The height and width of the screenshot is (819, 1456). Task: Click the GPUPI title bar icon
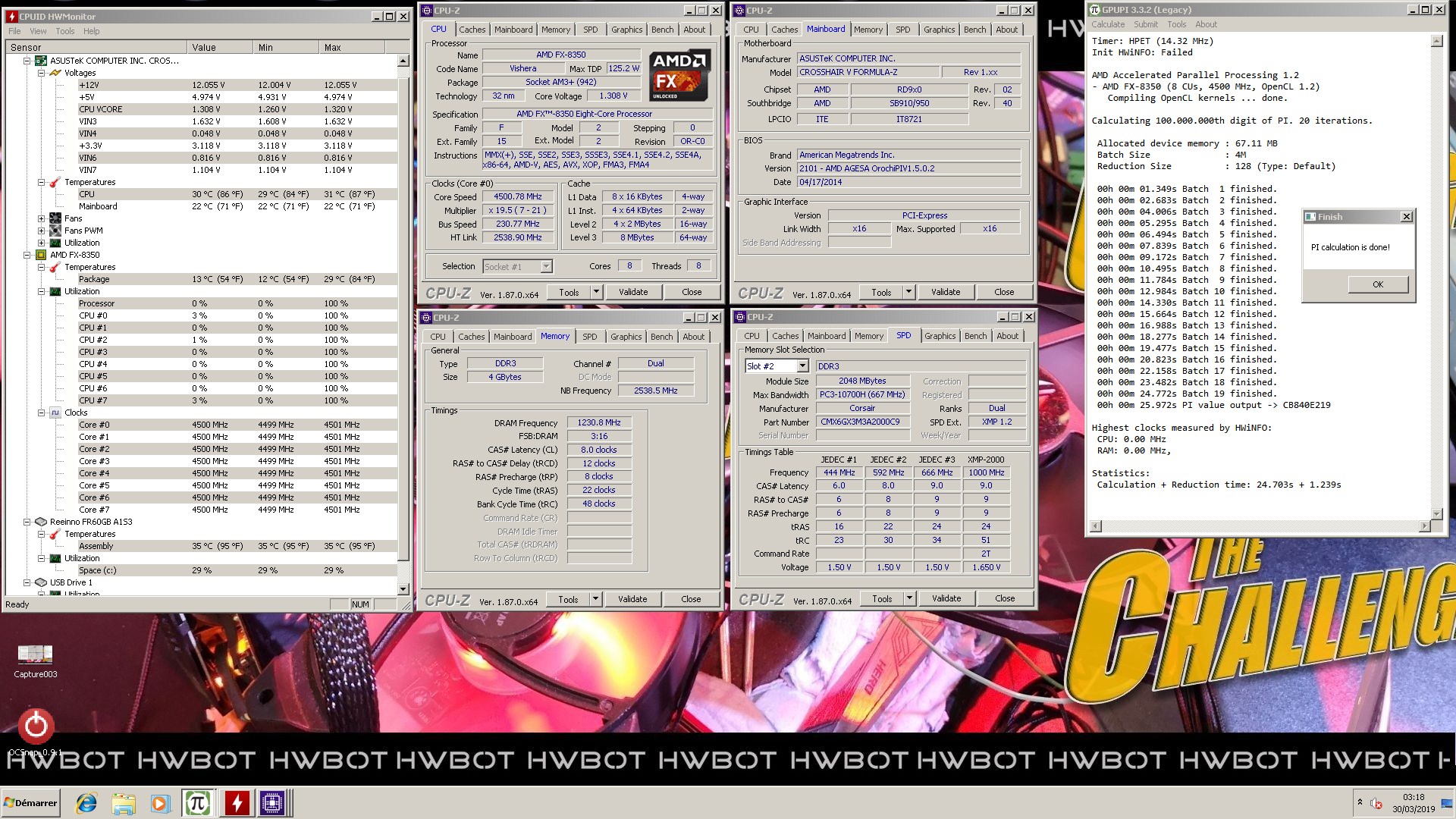point(1095,10)
